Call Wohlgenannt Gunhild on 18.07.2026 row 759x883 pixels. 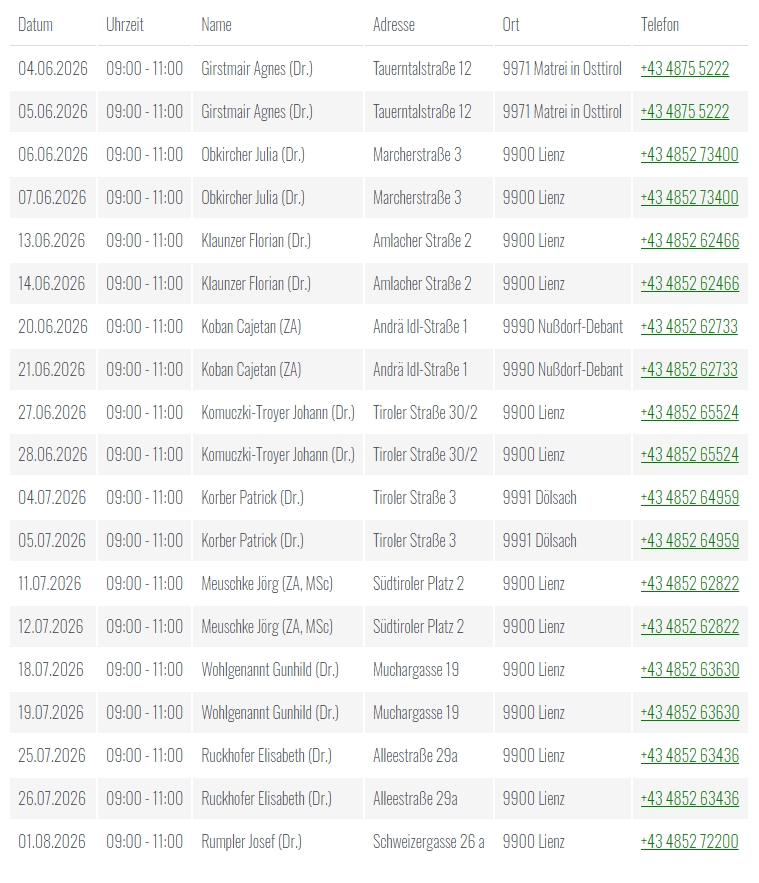click(690, 670)
